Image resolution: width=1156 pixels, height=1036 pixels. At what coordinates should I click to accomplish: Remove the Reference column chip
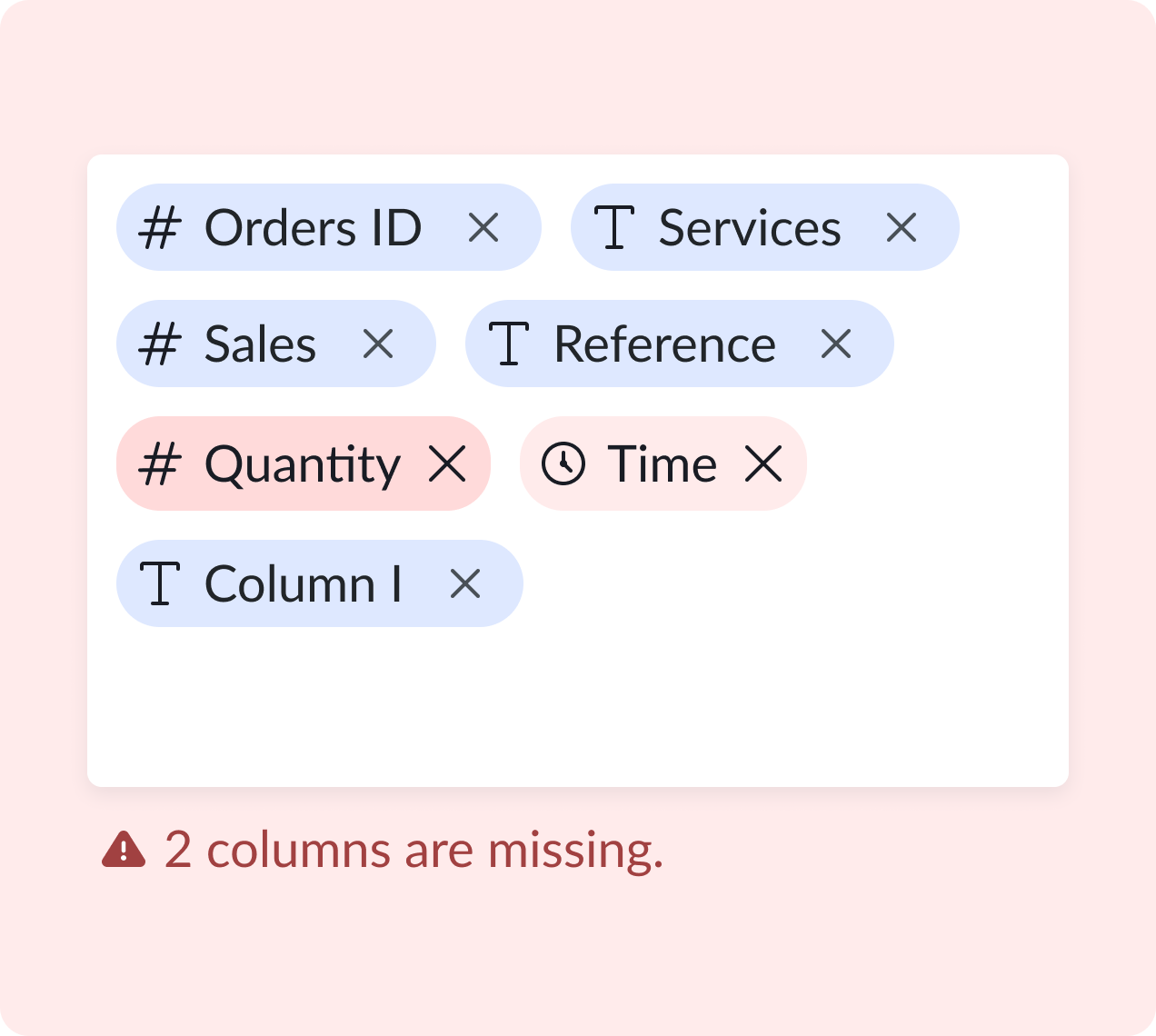click(835, 344)
